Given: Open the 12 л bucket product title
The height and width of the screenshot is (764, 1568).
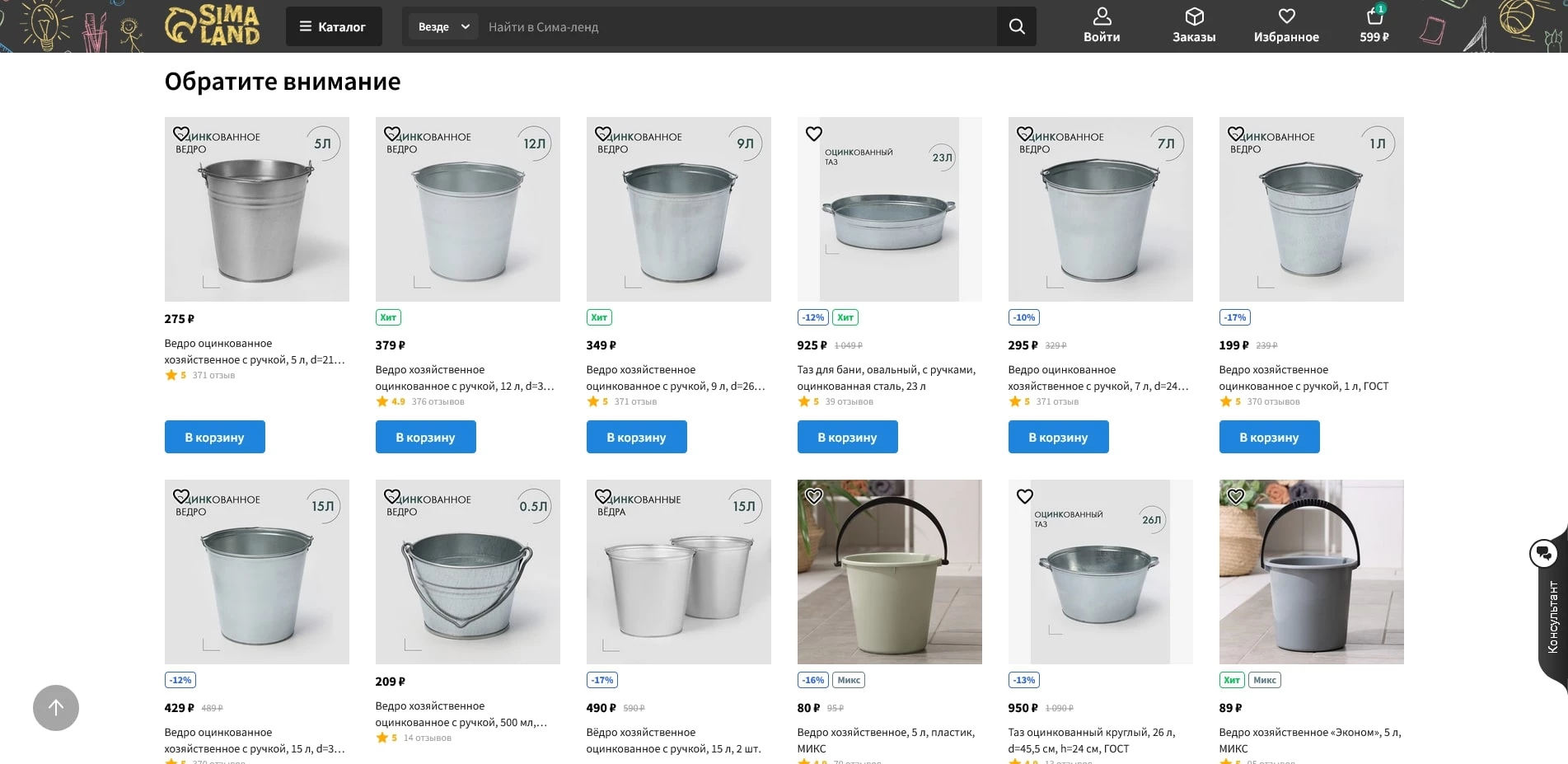Looking at the screenshot, I should click(465, 377).
